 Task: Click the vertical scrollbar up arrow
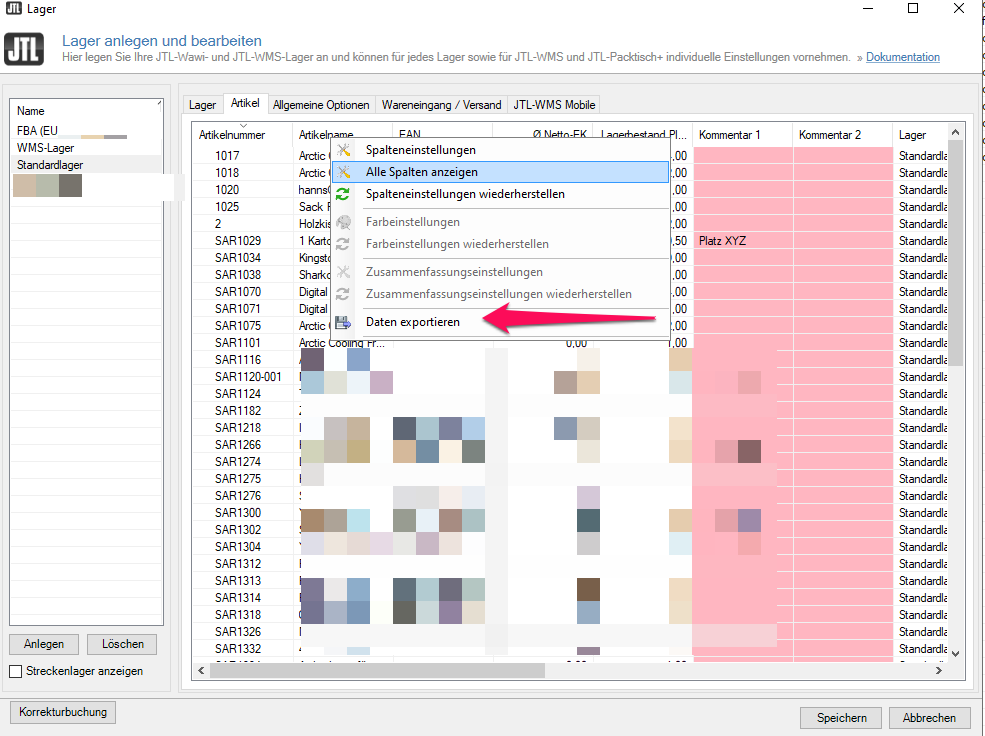(955, 133)
